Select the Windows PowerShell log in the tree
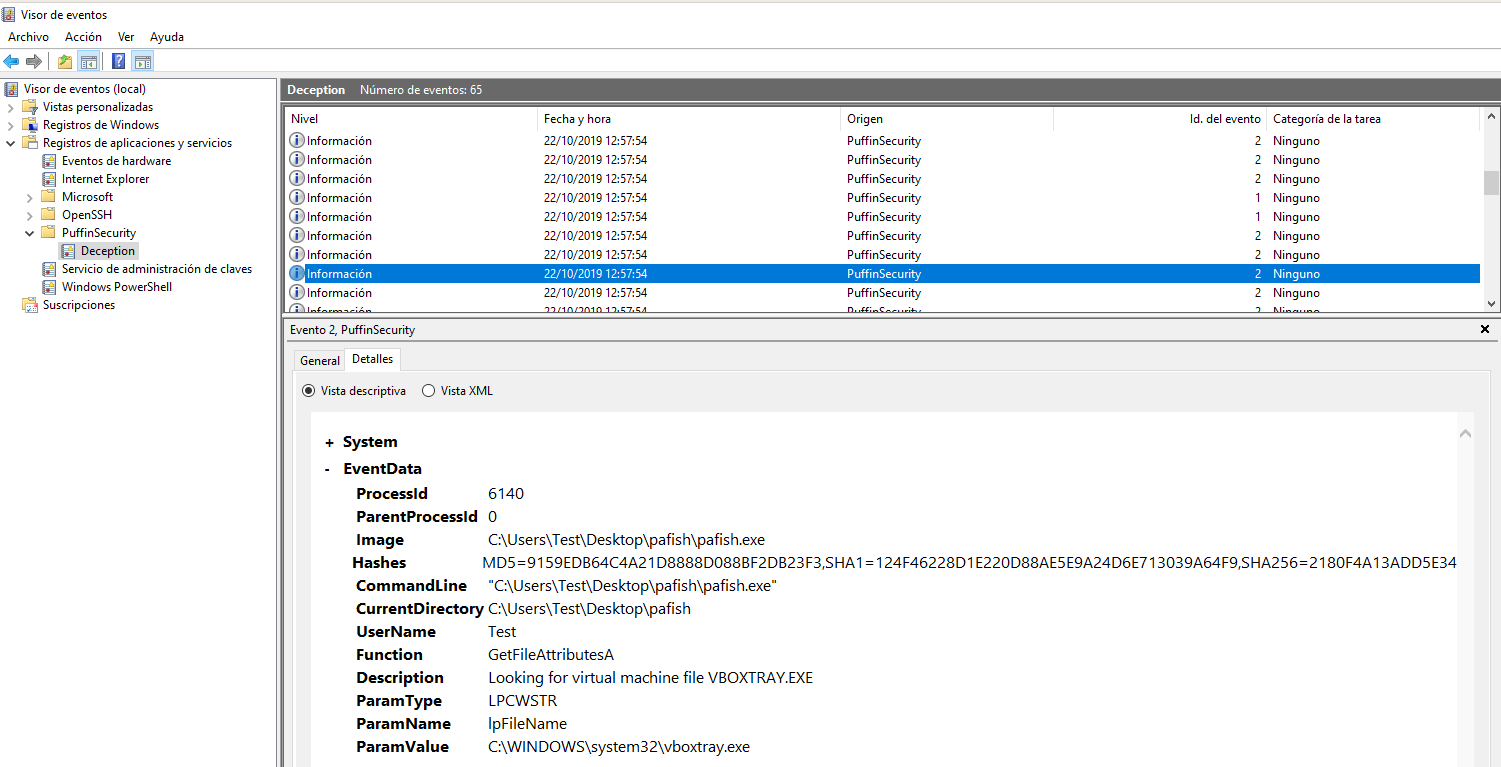This screenshot has height=767, width=1501. pos(116,287)
